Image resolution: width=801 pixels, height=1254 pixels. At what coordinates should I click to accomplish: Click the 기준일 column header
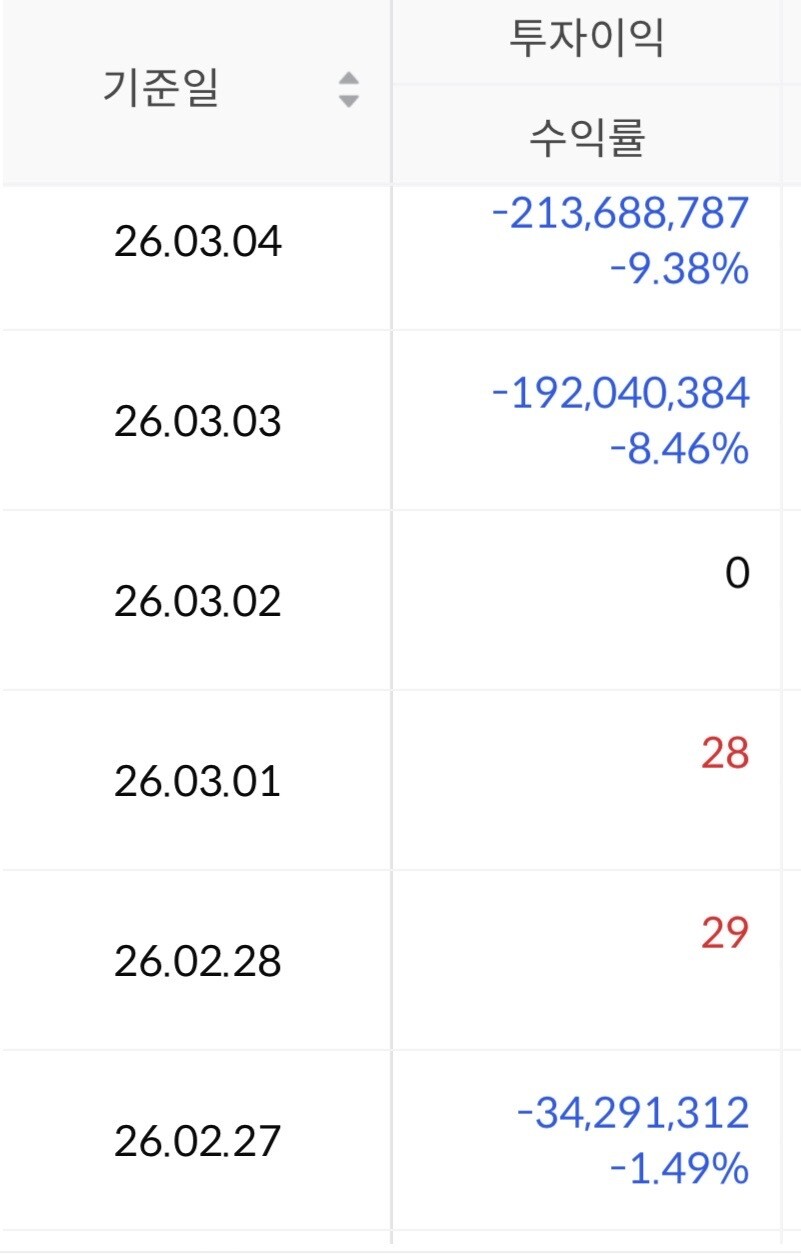[x=161, y=89]
